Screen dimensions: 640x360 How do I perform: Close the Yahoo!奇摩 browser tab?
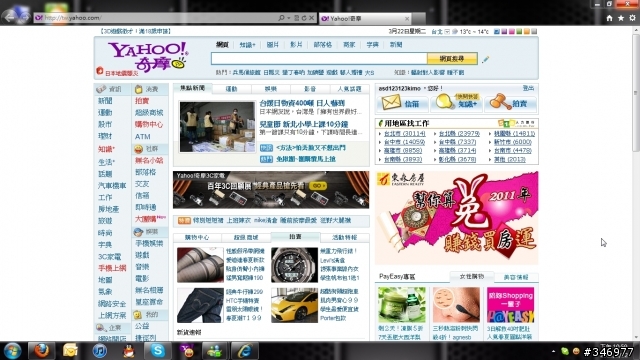[407, 18]
